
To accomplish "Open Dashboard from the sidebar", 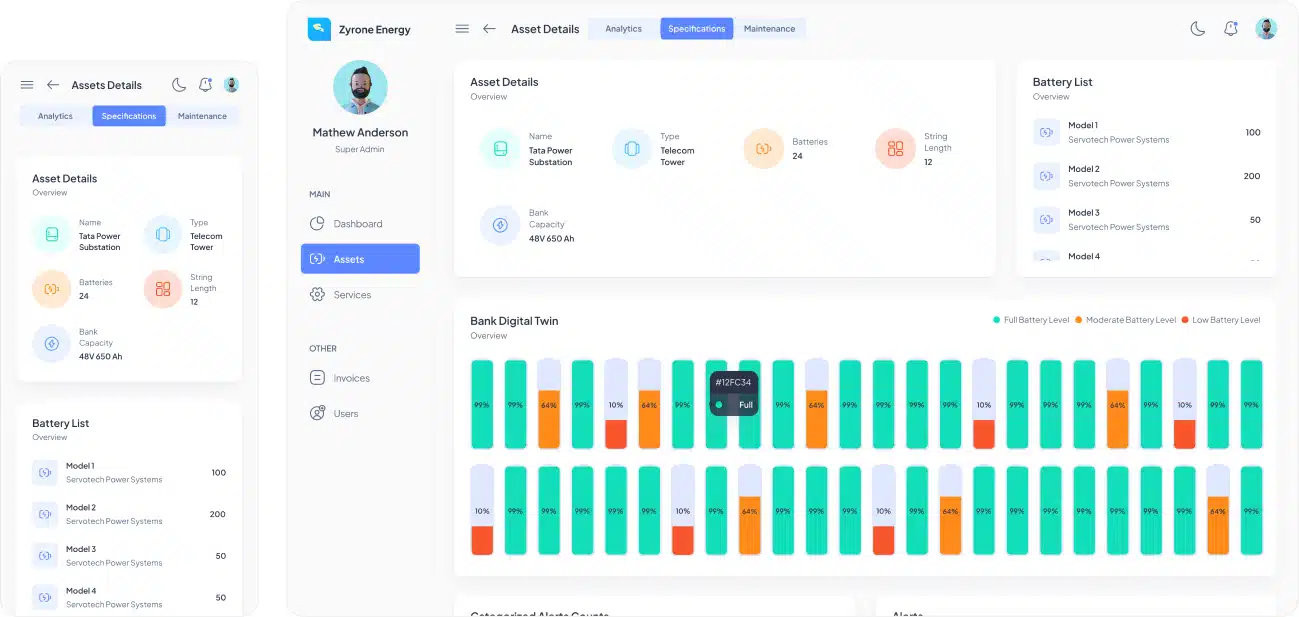I will coord(357,224).
